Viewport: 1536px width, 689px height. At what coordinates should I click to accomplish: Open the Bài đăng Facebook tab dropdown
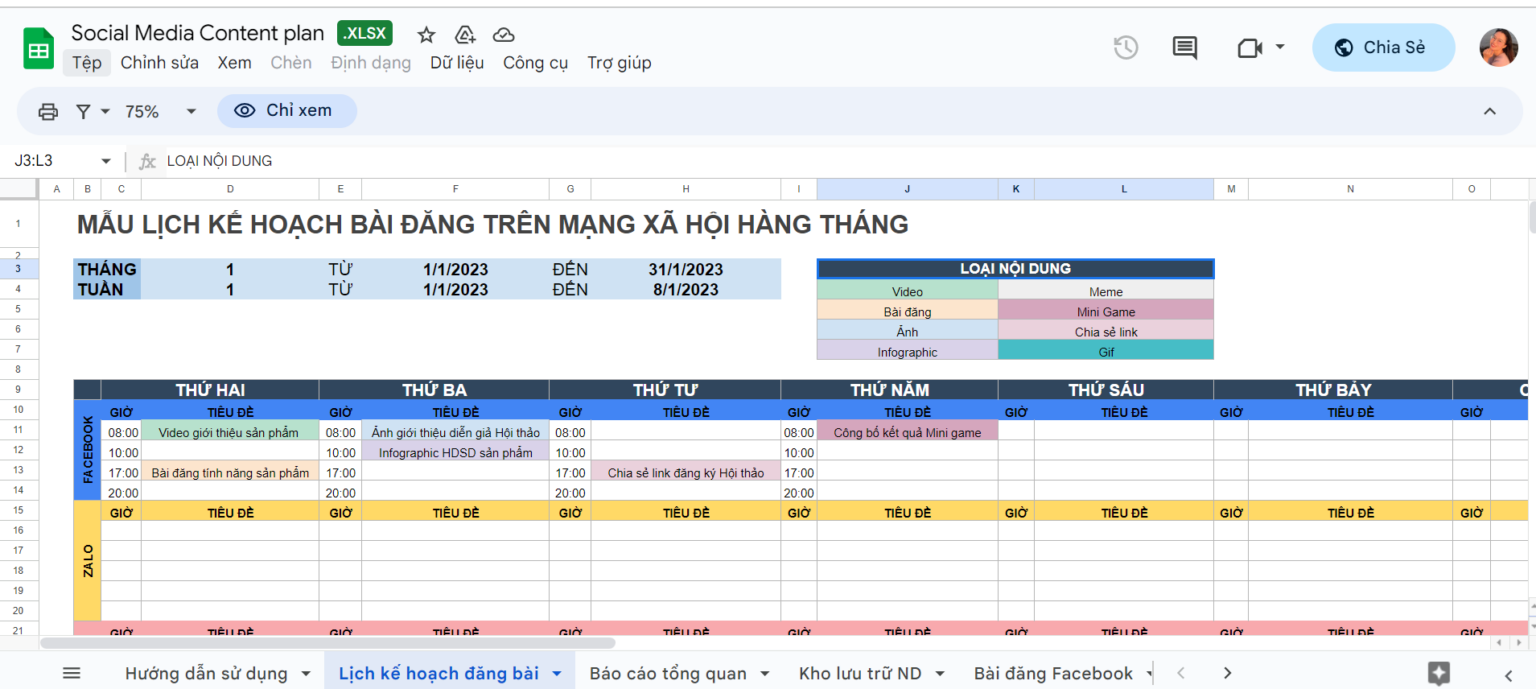click(x=1146, y=673)
